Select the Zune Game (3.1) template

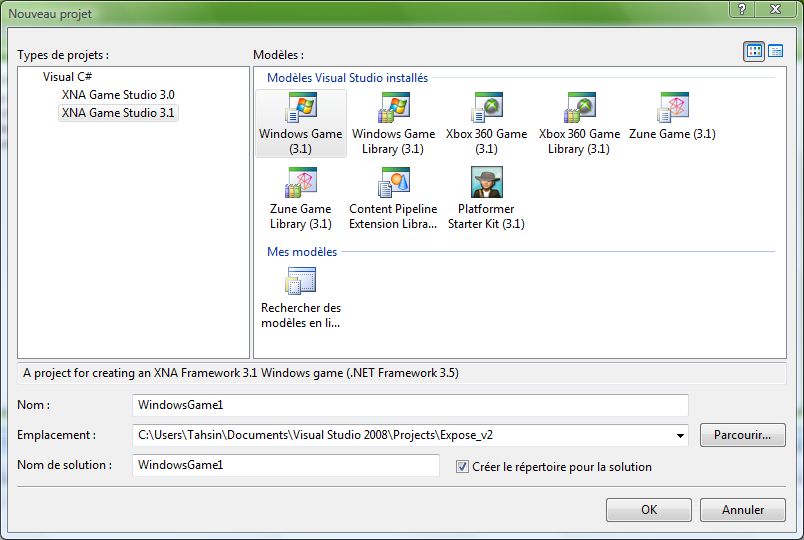672,108
